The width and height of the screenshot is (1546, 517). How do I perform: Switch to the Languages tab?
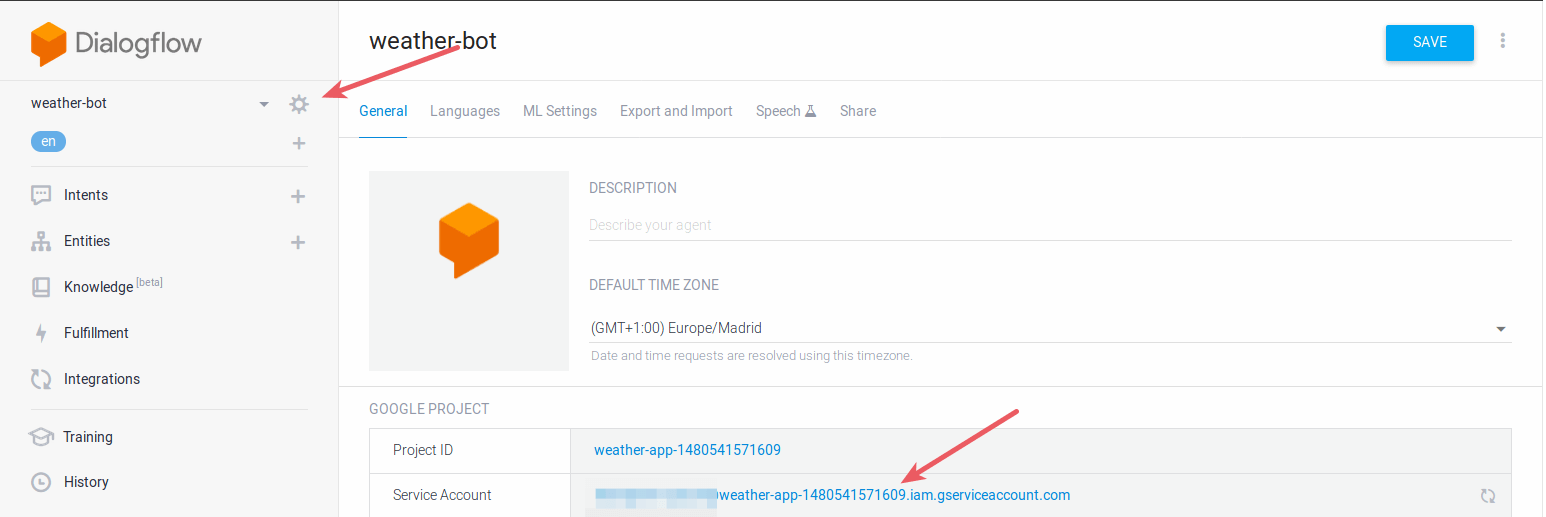[x=465, y=111]
